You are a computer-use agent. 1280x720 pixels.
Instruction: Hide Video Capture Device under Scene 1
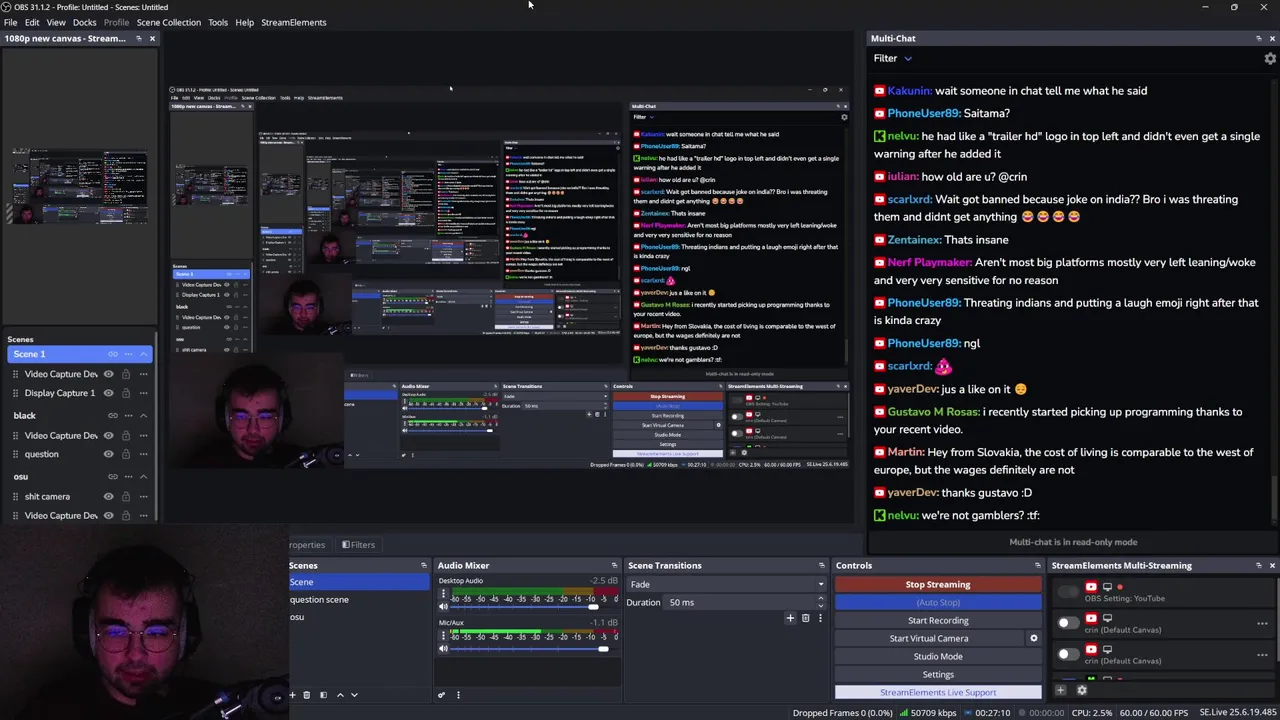[109, 374]
